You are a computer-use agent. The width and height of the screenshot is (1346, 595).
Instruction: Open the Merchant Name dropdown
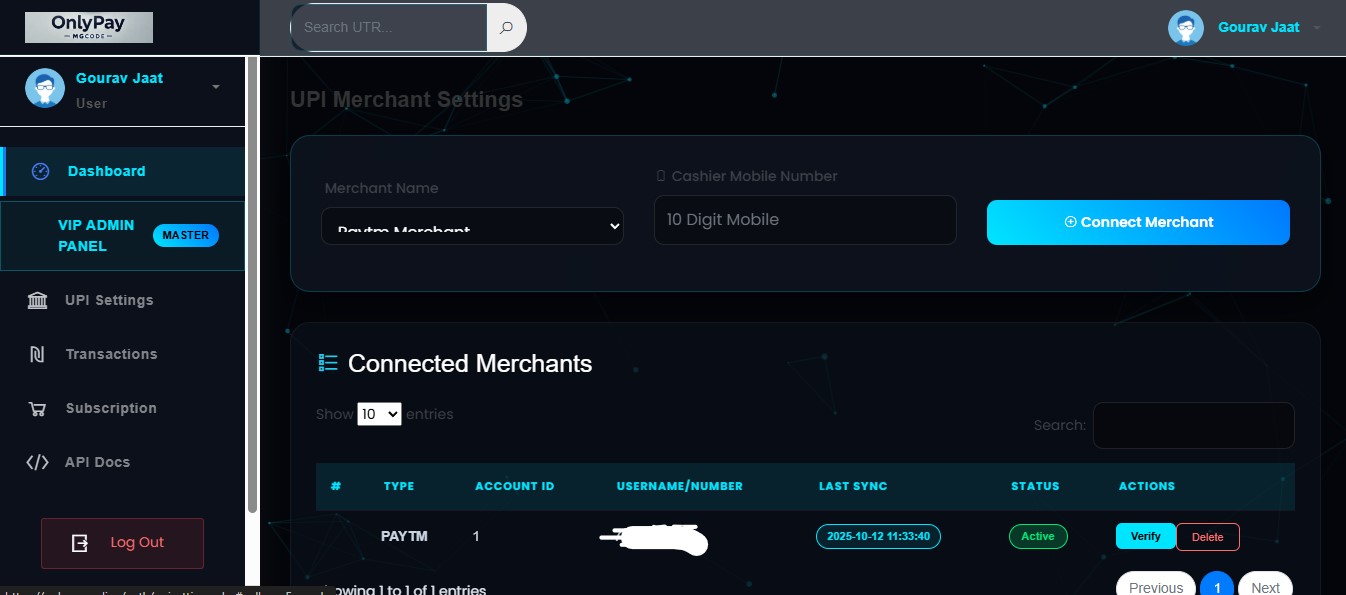472,226
